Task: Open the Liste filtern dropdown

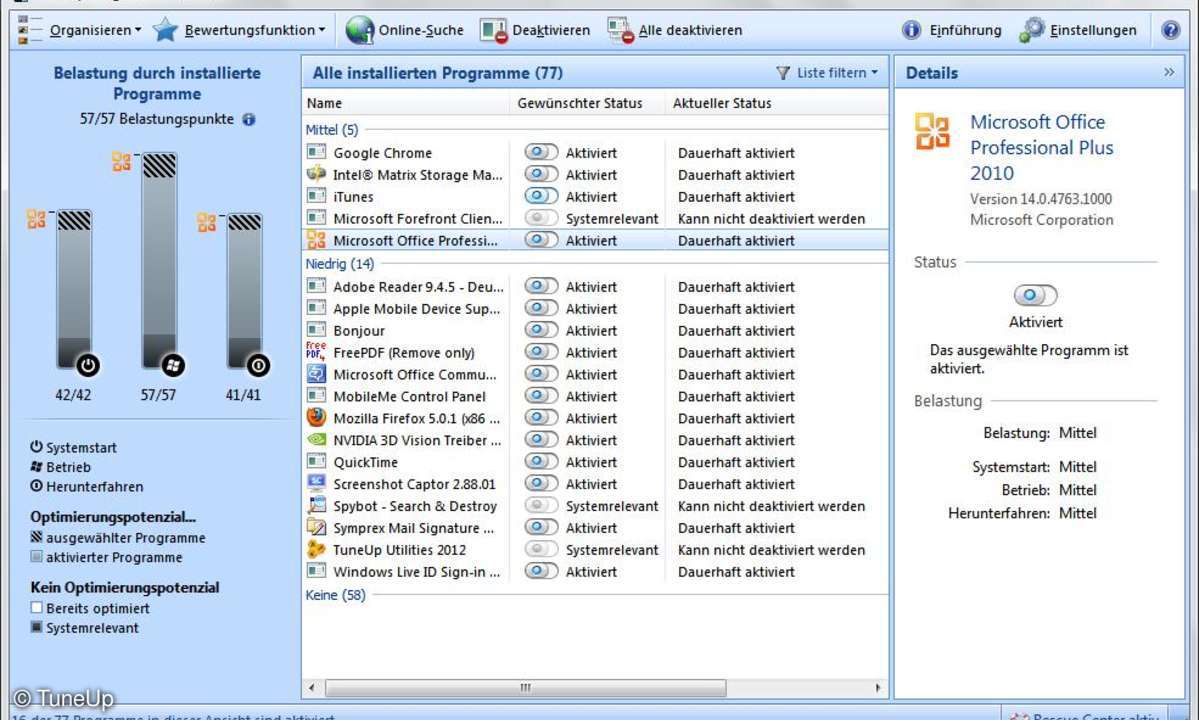Action: click(827, 73)
